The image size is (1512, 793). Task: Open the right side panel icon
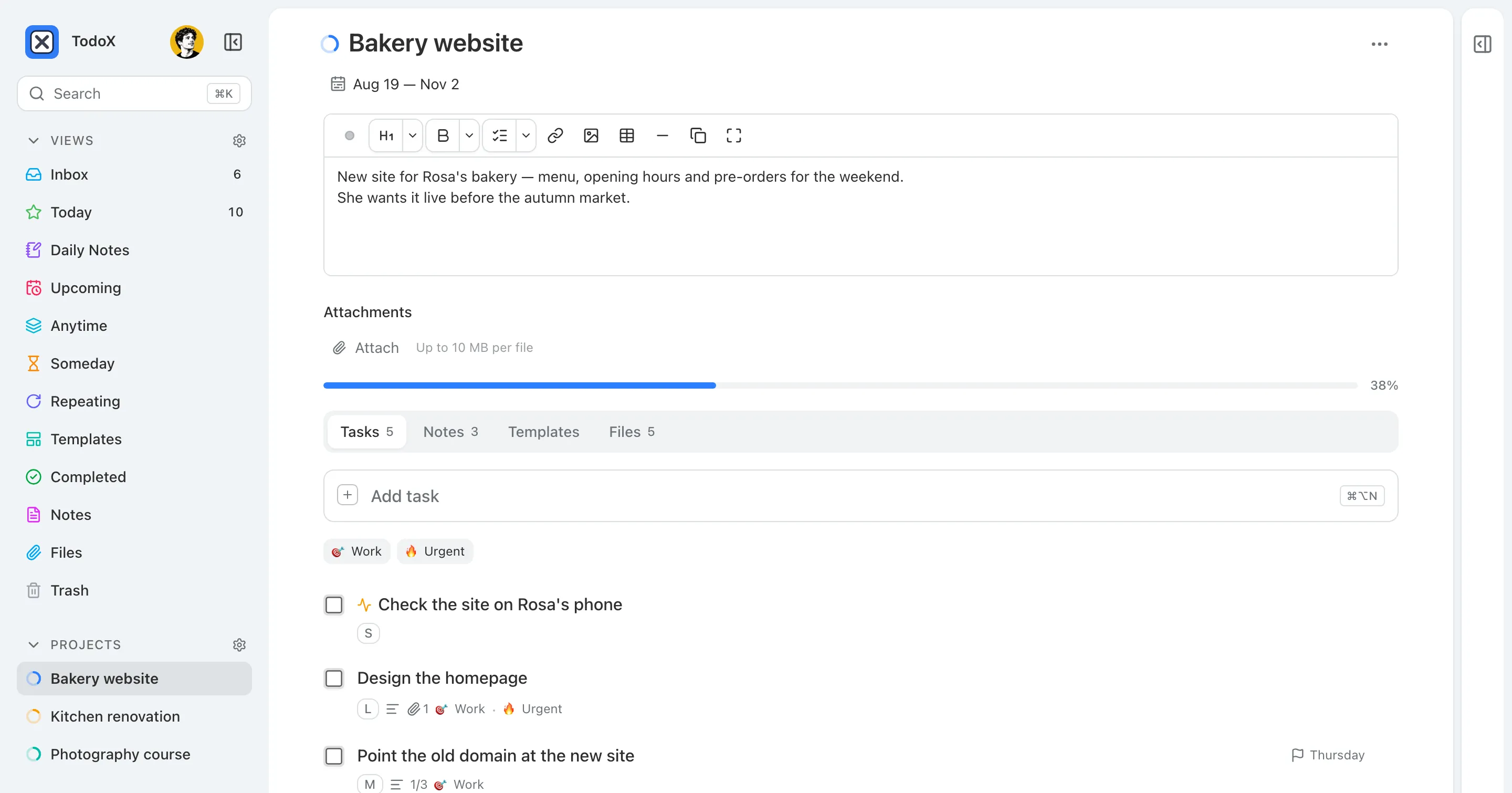[x=1482, y=44]
